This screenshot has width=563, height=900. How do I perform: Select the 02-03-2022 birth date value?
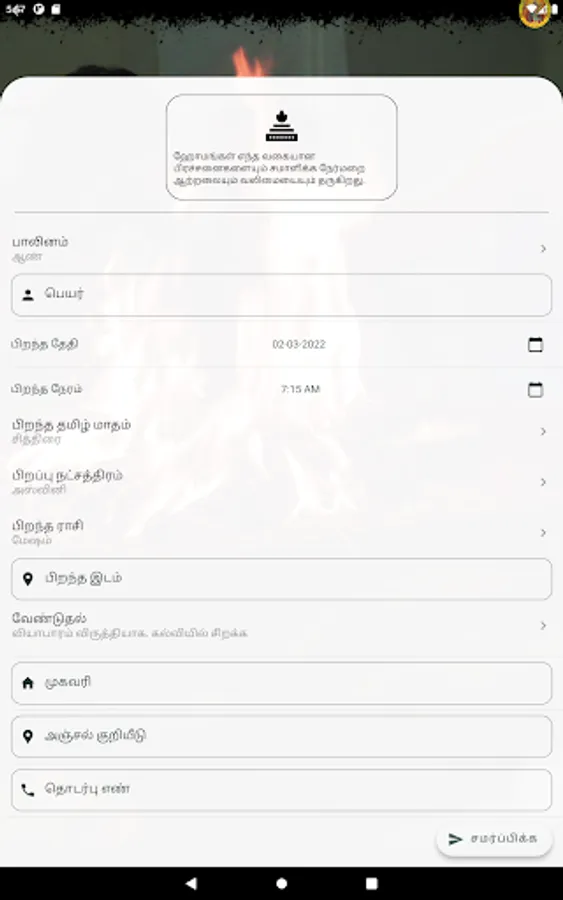click(298, 344)
